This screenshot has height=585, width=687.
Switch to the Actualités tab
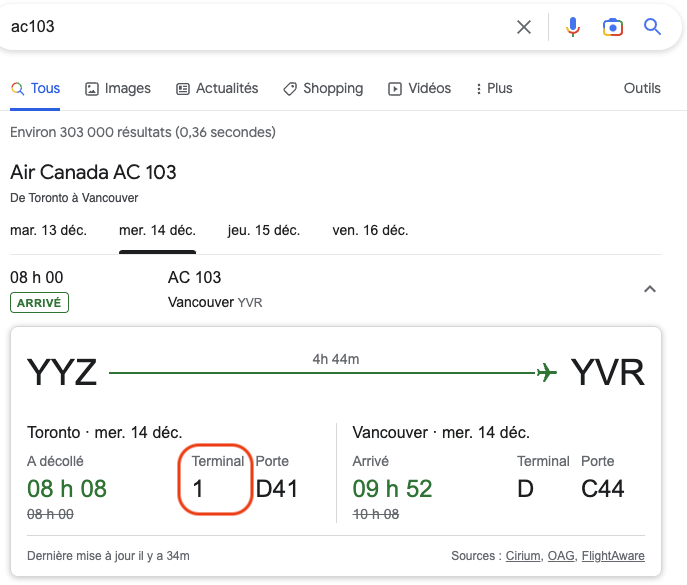coord(217,88)
